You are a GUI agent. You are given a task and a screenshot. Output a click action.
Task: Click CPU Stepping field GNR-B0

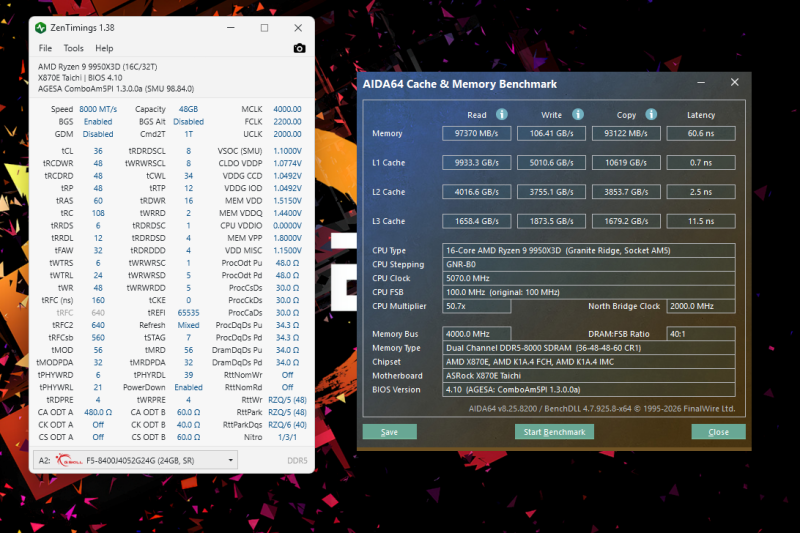(x=589, y=265)
